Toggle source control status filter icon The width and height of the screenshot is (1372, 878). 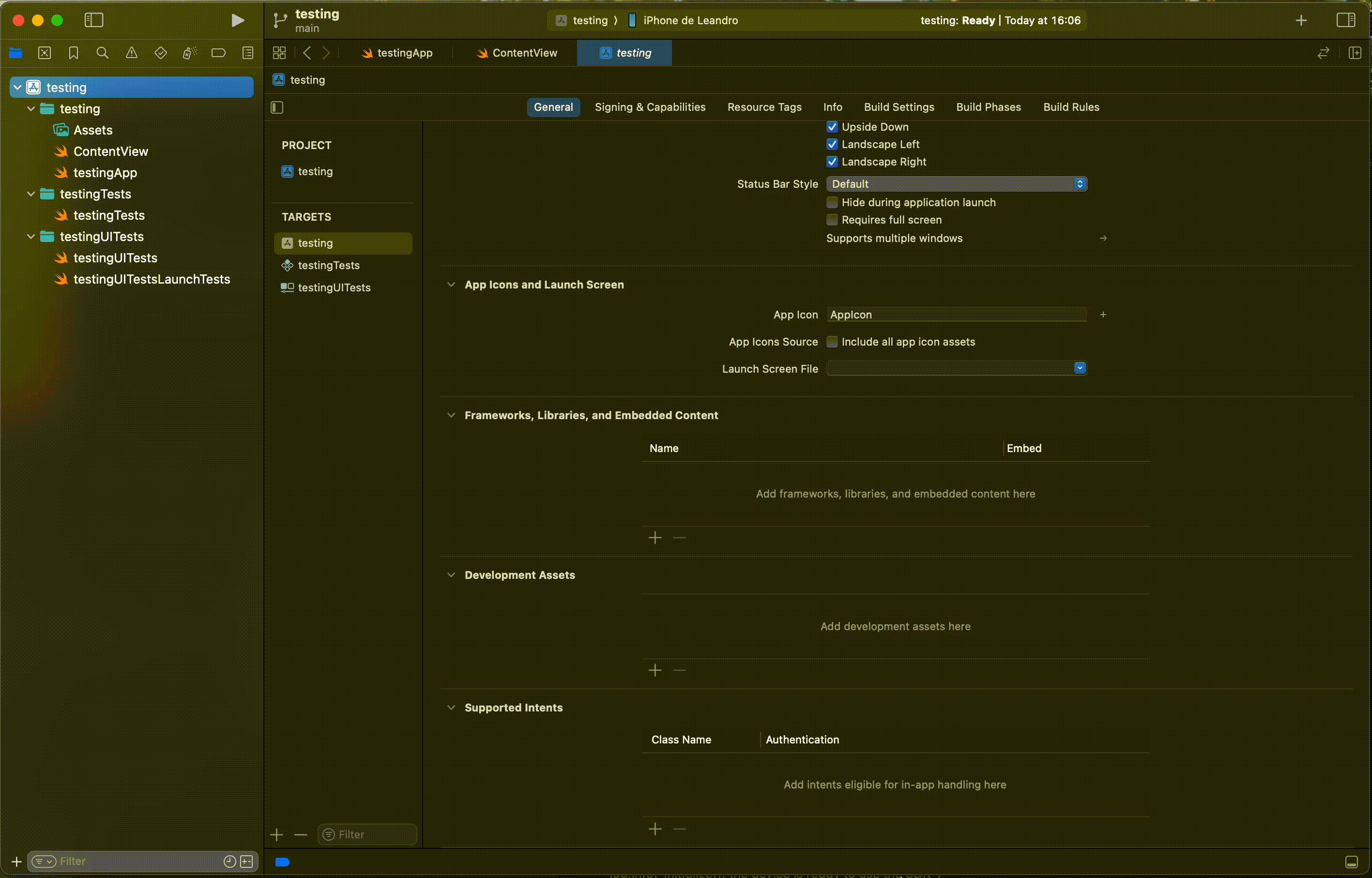[x=247, y=862]
